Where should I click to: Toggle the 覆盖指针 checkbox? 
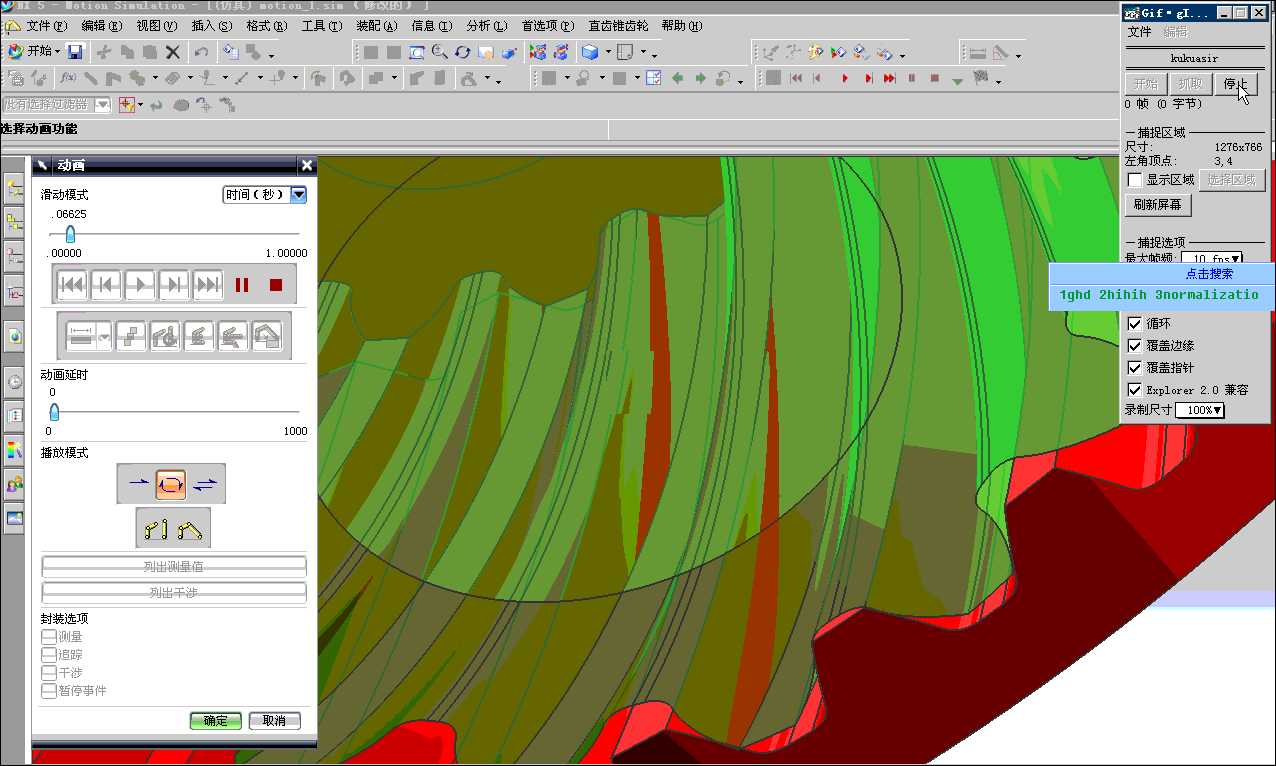pyautogui.click(x=1135, y=368)
